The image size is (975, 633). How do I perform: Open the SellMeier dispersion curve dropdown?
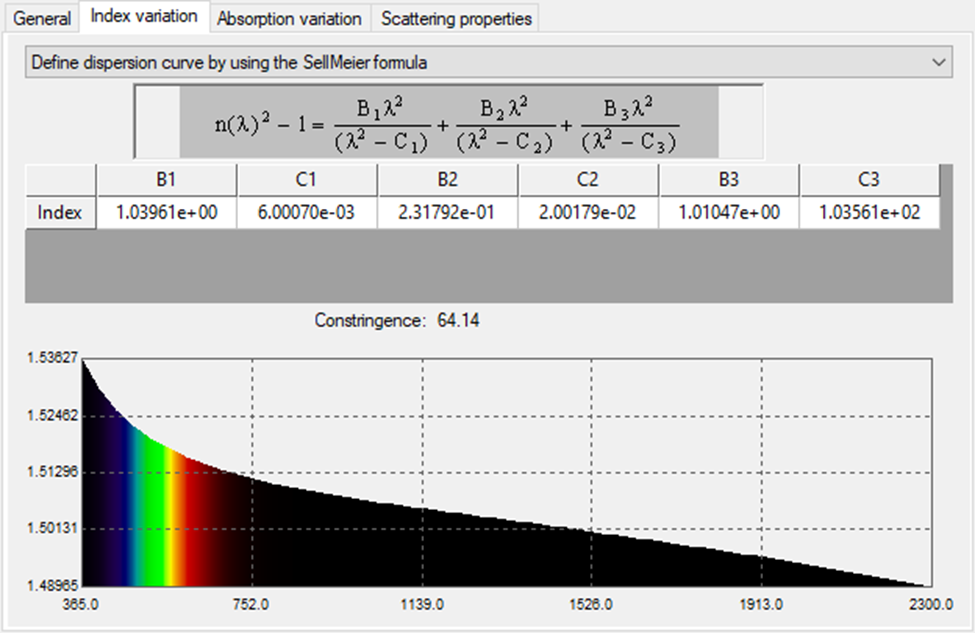(489, 62)
